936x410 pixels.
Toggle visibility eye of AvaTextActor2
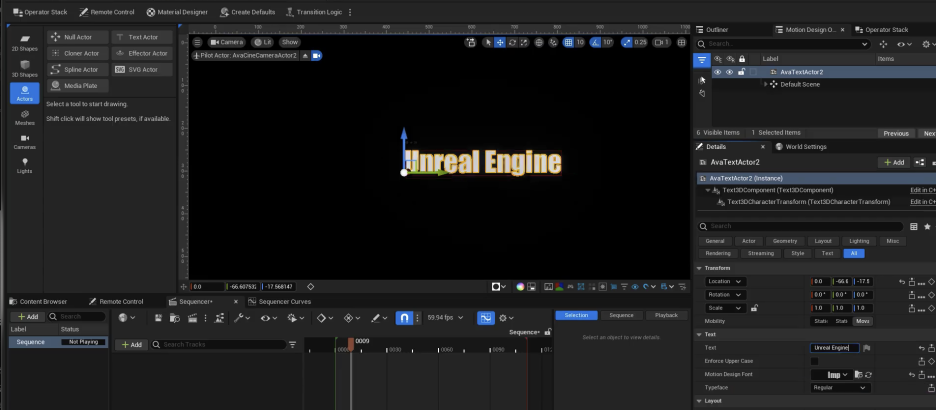click(x=718, y=72)
